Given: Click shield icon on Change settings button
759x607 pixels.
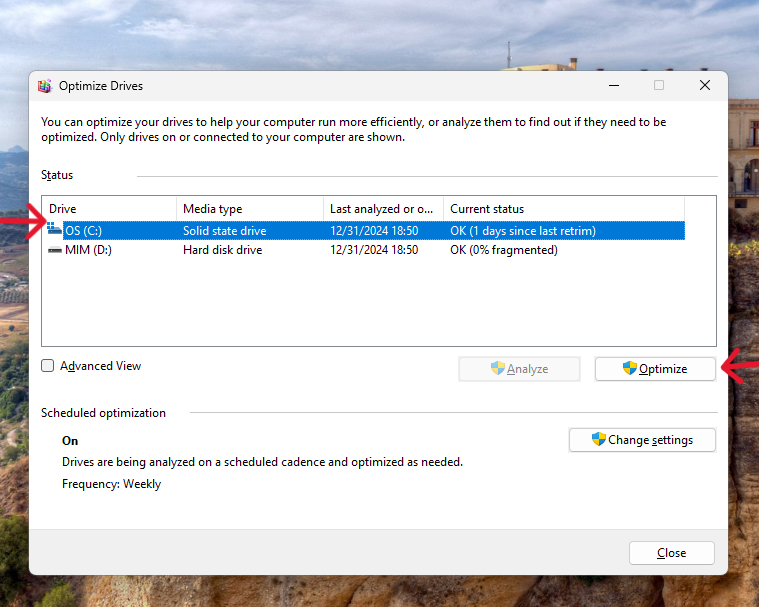Looking at the screenshot, I should [598, 439].
